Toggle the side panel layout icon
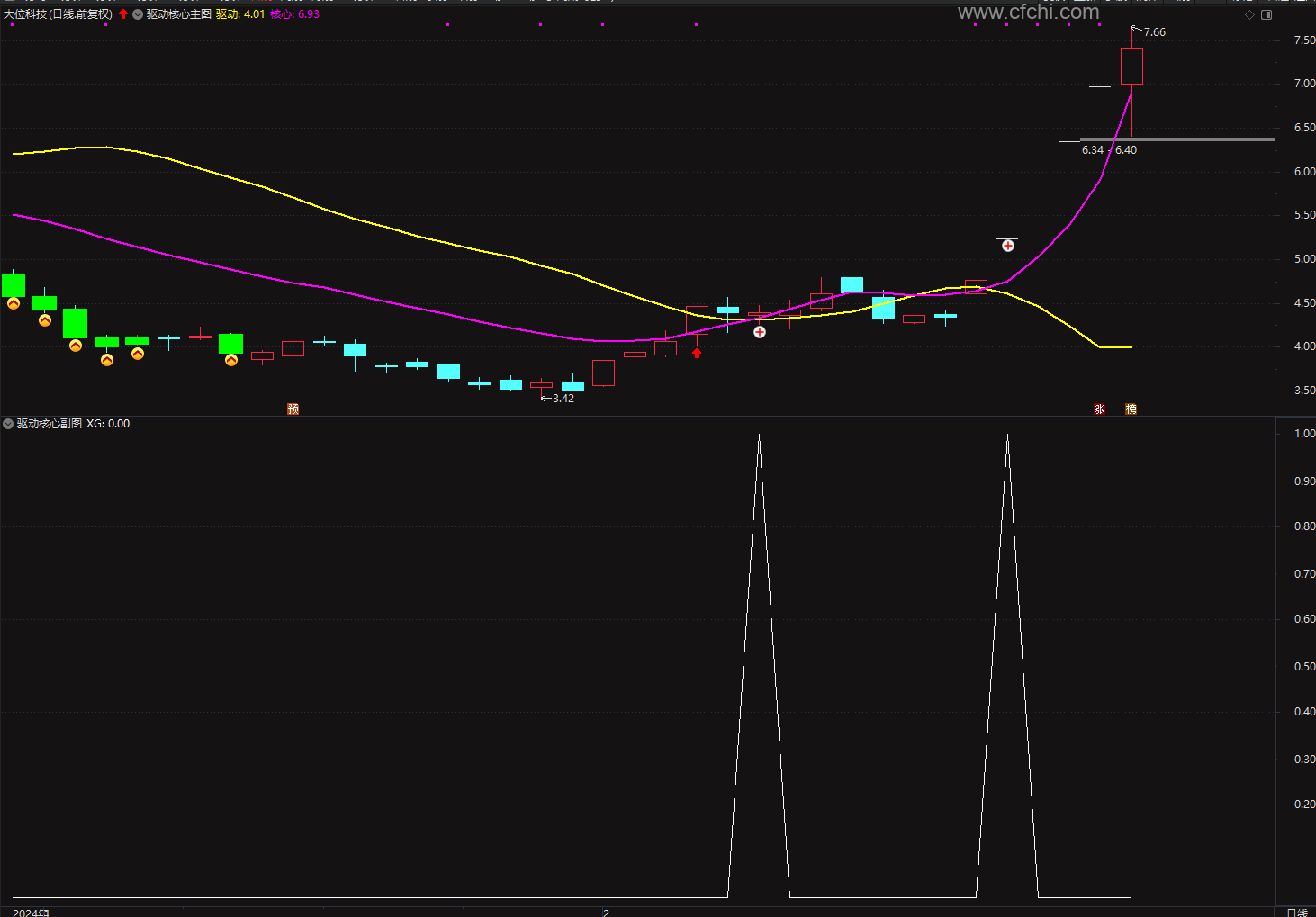The image size is (1316, 917). click(1266, 14)
